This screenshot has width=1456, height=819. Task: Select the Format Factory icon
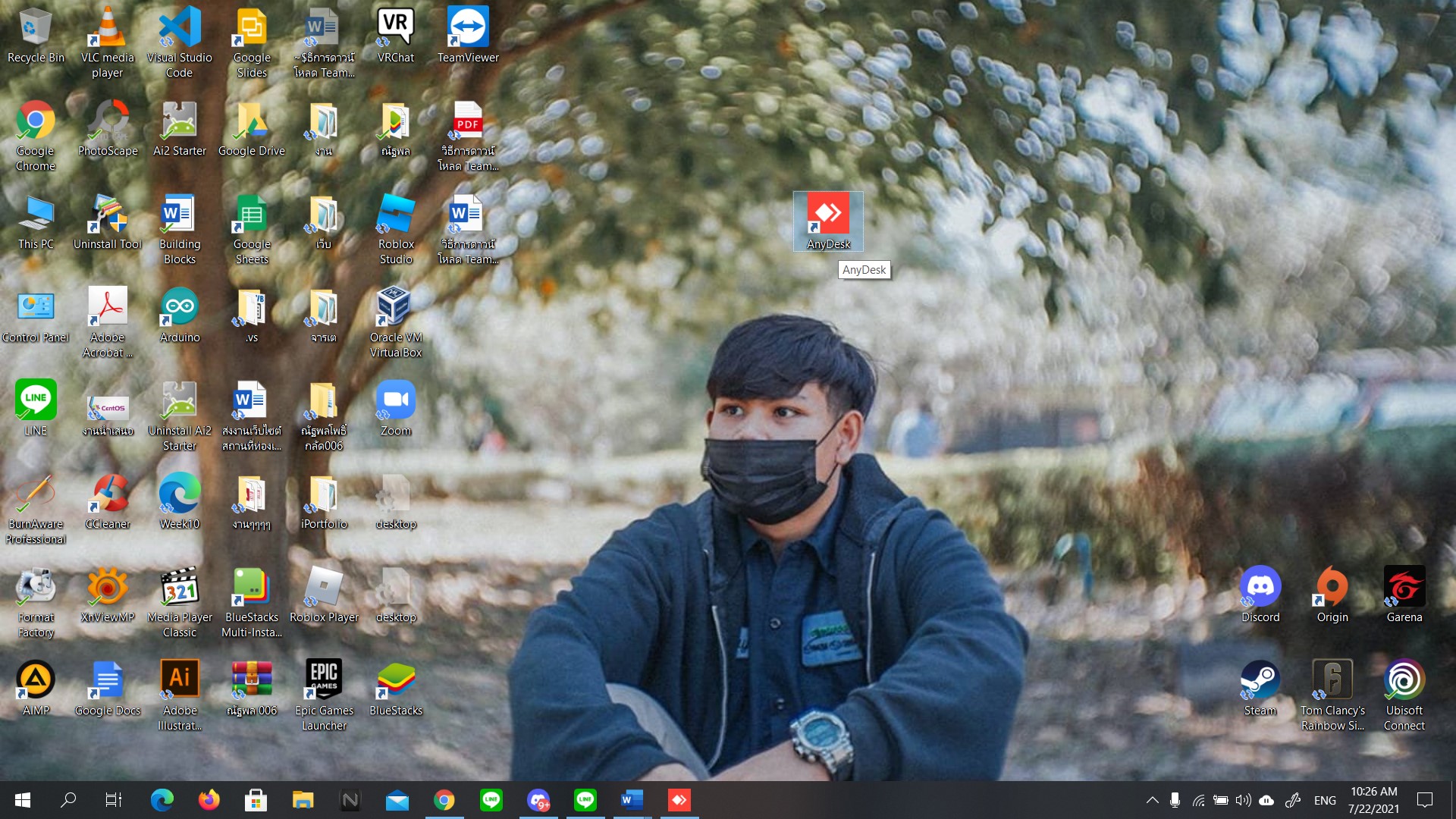(36, 603)
